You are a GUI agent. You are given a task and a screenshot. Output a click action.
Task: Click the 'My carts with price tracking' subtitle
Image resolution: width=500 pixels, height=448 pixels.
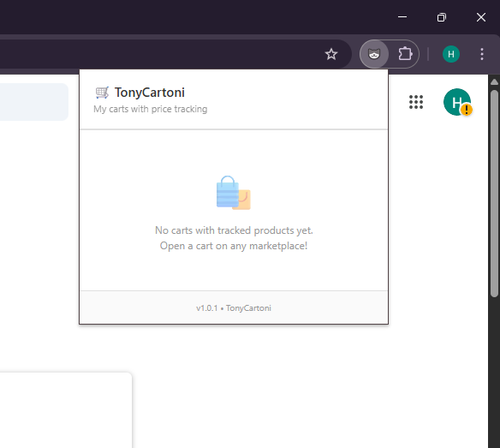tap(150, 109)
